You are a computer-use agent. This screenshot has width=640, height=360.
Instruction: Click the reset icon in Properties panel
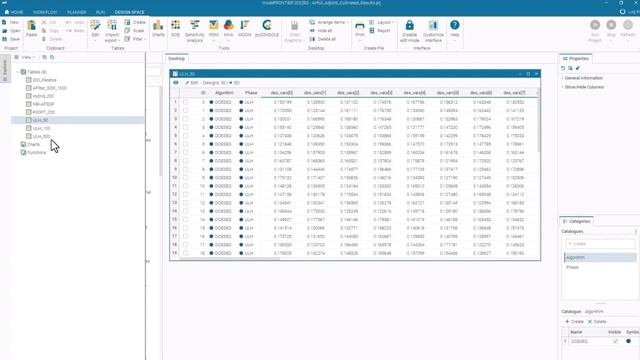click(563, 68)
